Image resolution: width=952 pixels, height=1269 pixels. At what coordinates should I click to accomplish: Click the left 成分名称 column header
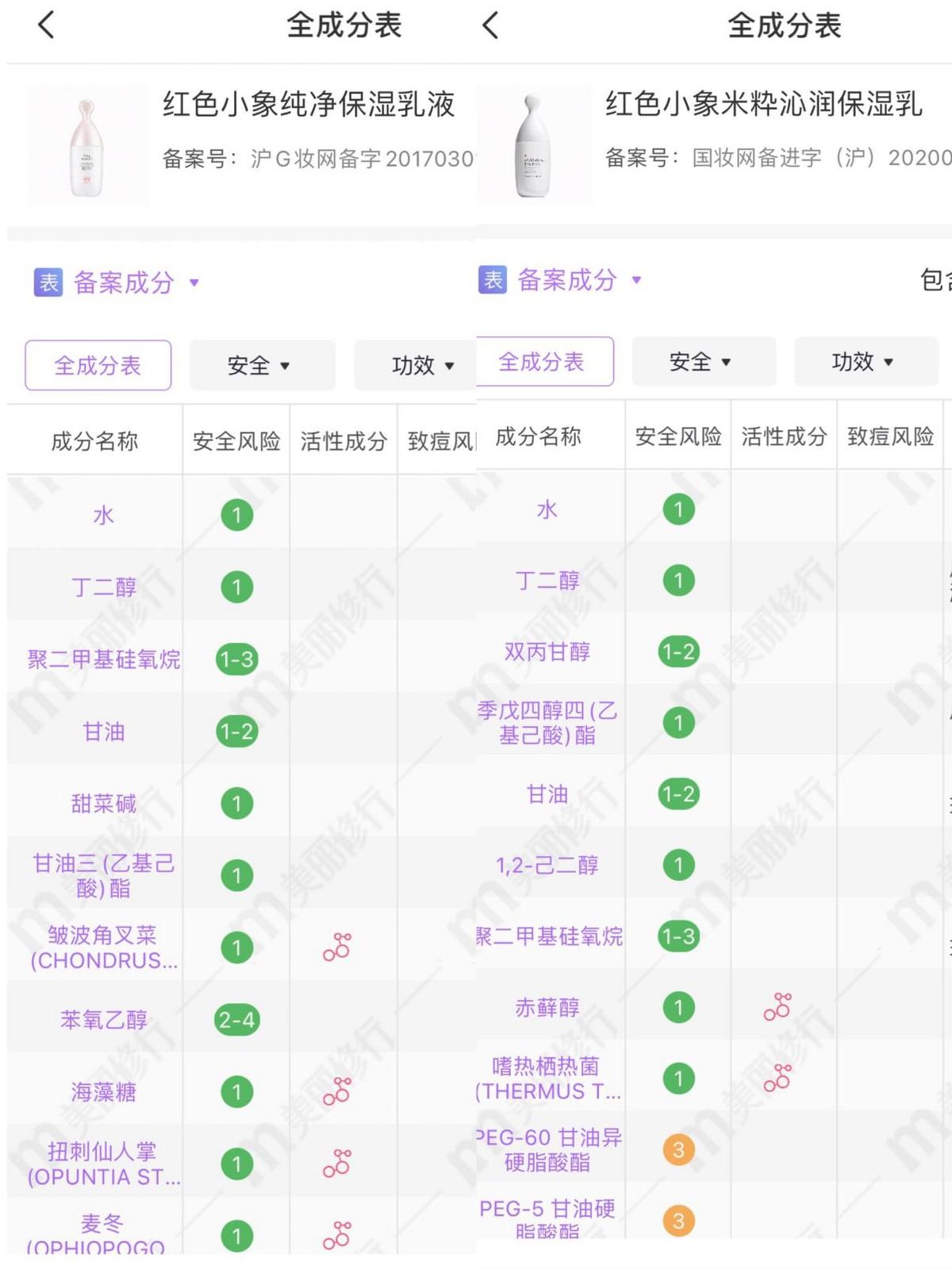(x=94, y=440)
